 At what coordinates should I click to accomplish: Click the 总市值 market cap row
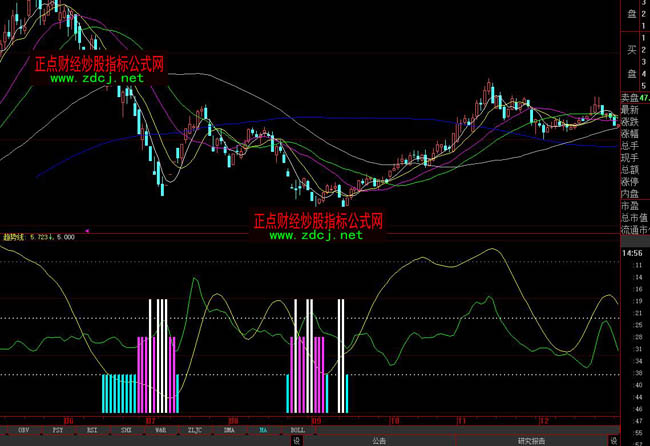click(x=632, y=218)
